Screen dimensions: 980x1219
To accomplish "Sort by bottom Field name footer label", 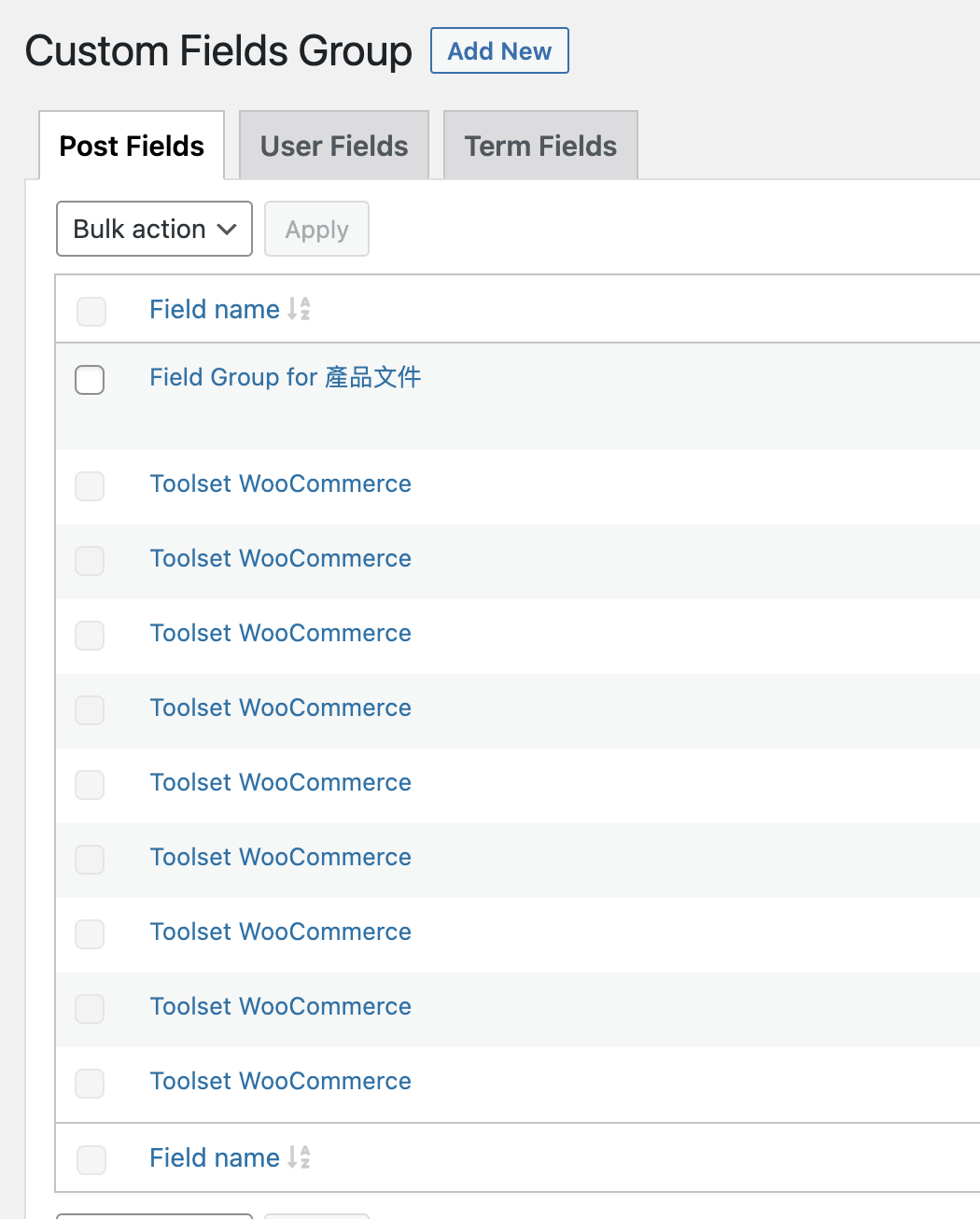I will 215,1157.
